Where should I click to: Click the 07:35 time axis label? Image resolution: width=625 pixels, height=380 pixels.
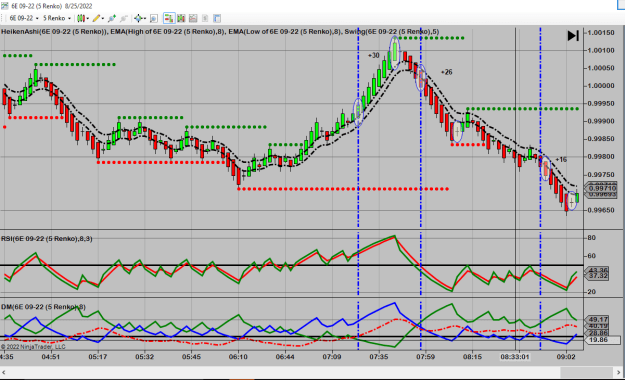(379, 356)
